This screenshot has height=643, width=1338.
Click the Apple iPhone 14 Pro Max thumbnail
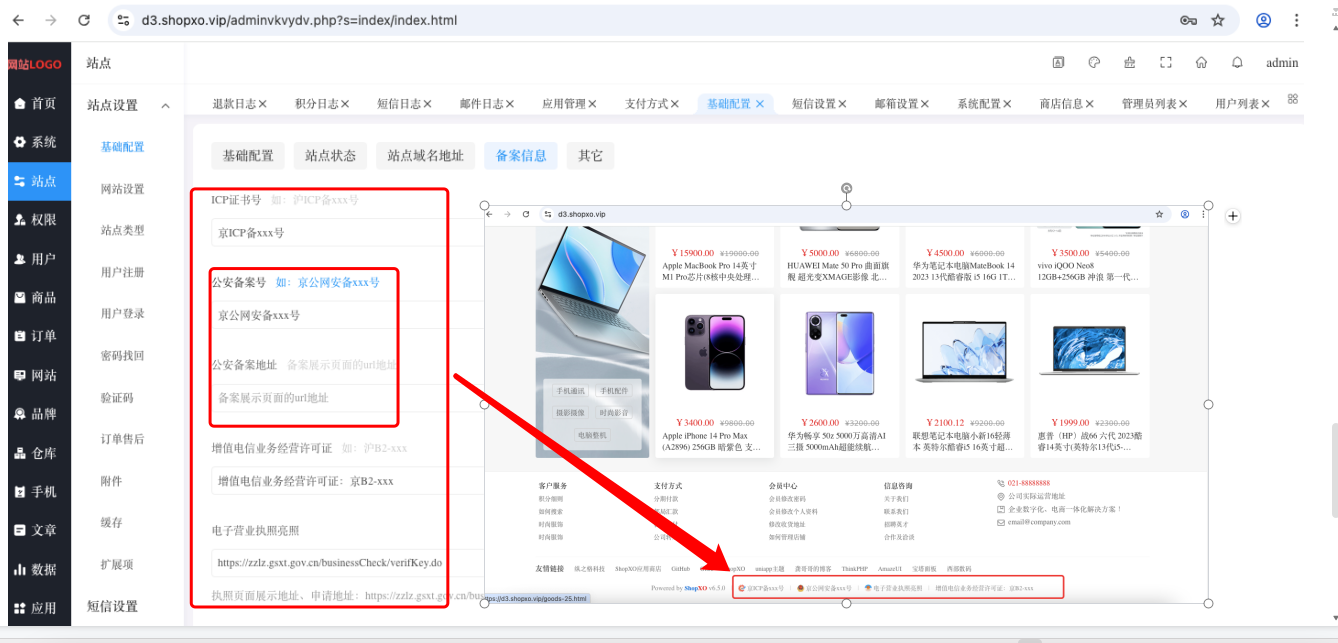714,353
